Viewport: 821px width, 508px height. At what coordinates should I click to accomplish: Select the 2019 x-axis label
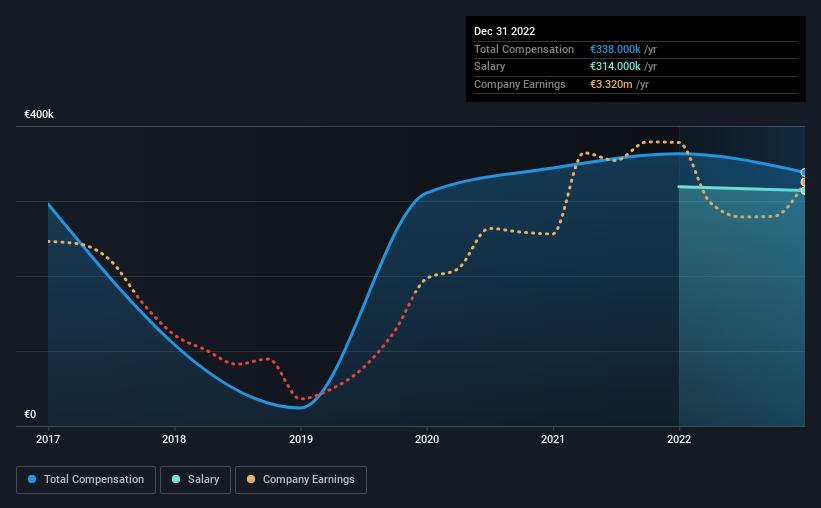(x=301, y=439)
